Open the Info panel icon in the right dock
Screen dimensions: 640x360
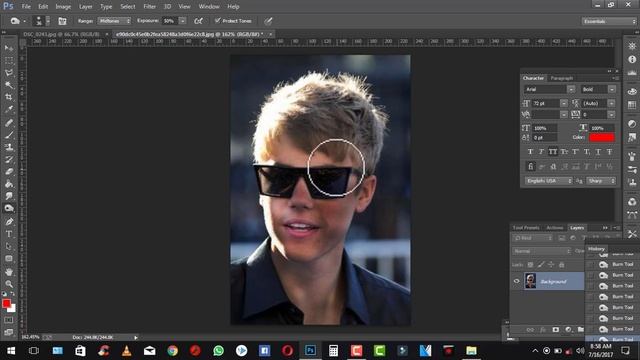pyautogui.click(x=632, y=60)
